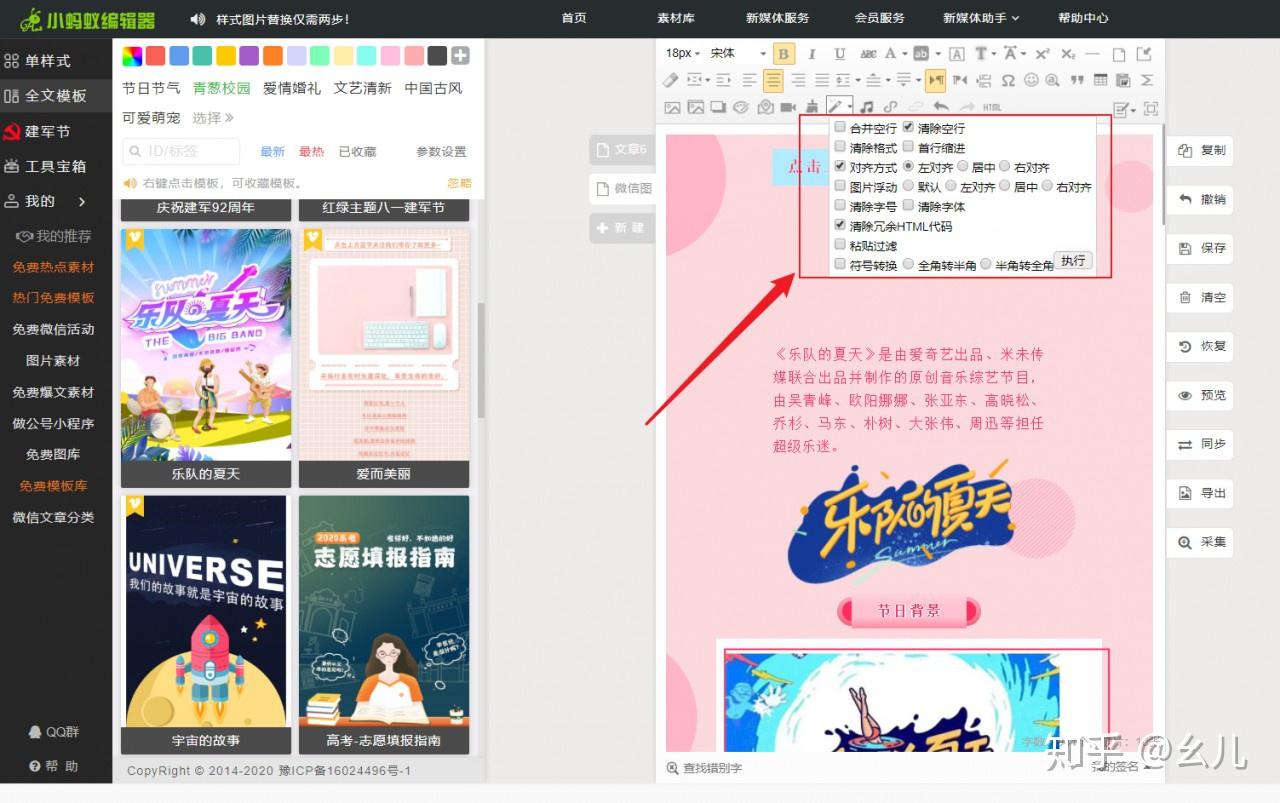The height and width of the screenshot is (803, 1280).
Task: Go to 会员服务 in top navigation
Action: coord(880,18)
